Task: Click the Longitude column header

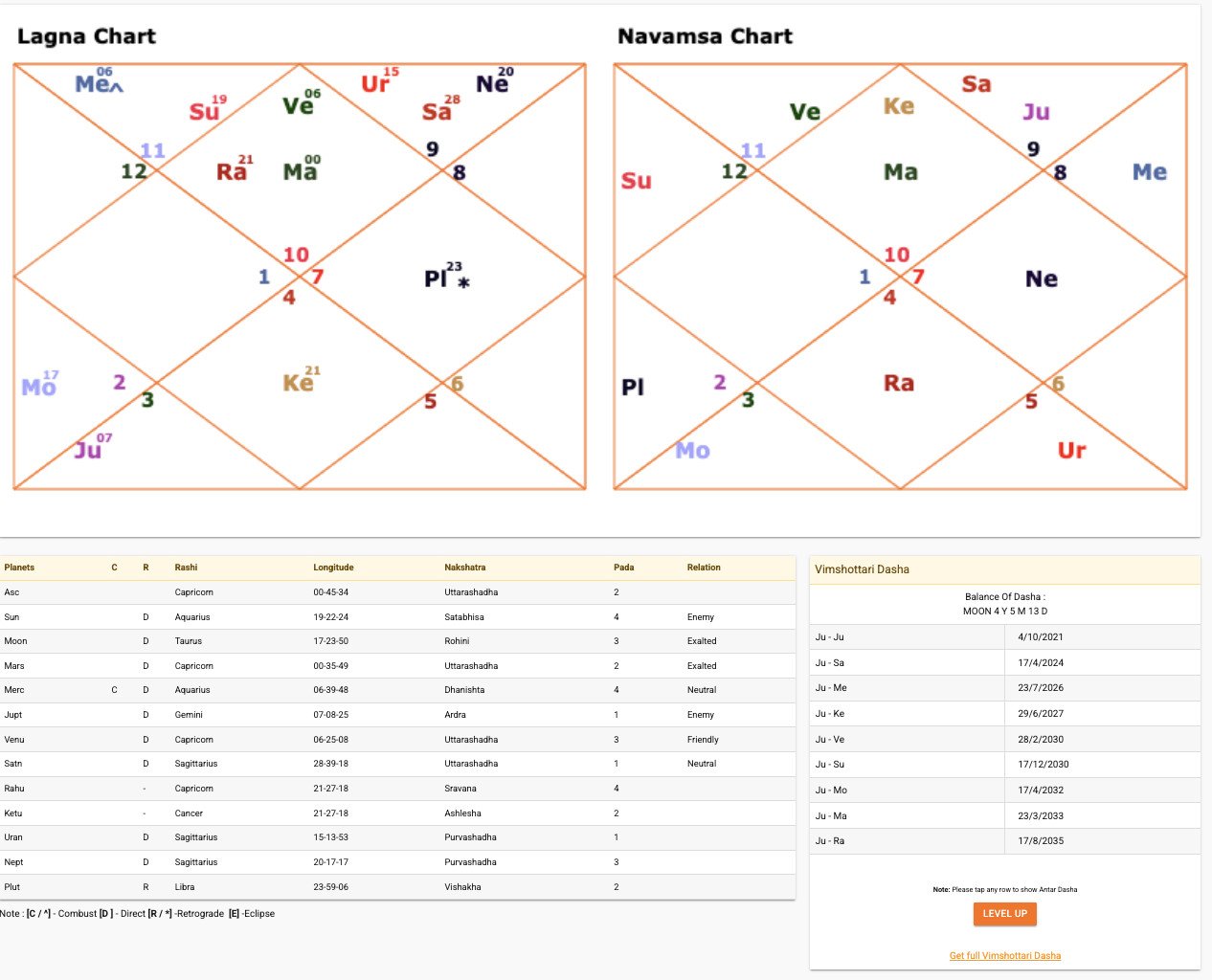Action: [333, 568]
